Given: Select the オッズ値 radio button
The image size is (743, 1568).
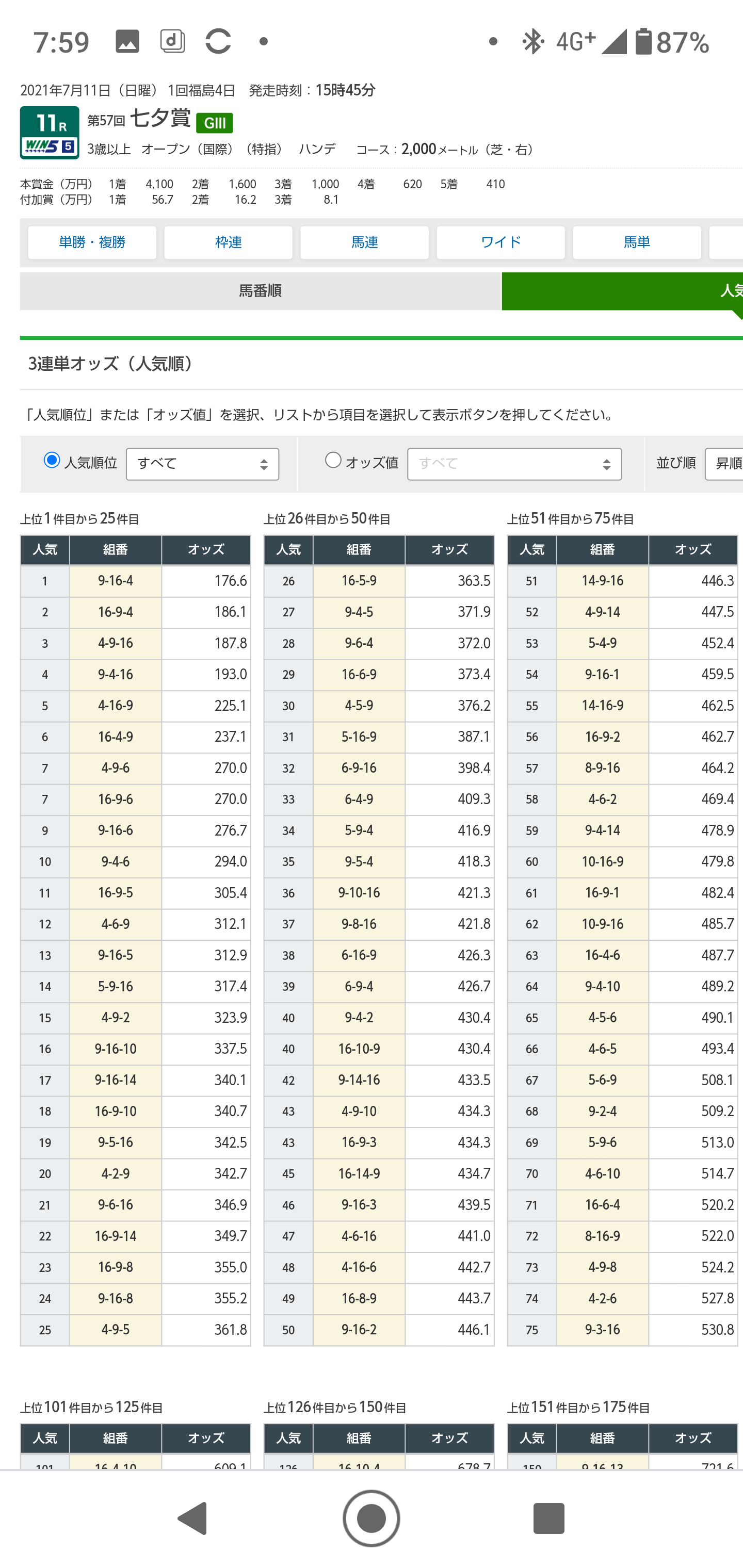Looking at the screenshot, I should coord(333,461).
